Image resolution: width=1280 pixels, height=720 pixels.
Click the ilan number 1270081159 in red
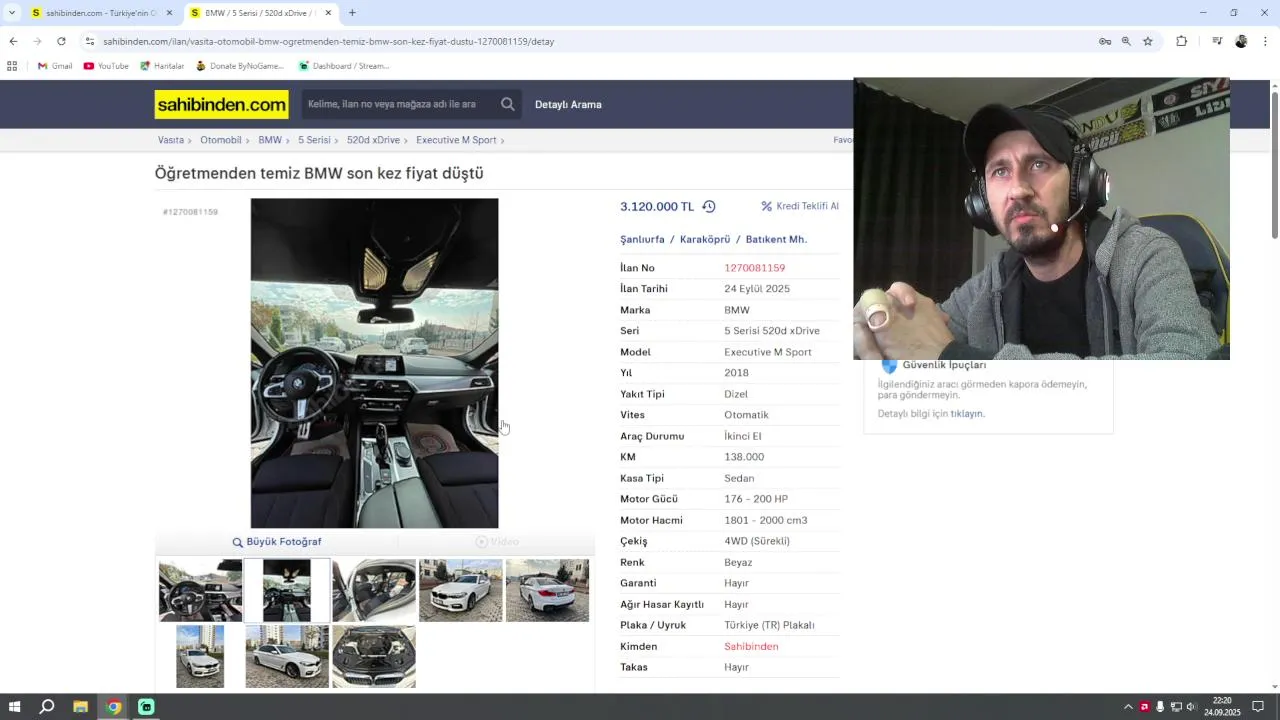click(754, 268)
